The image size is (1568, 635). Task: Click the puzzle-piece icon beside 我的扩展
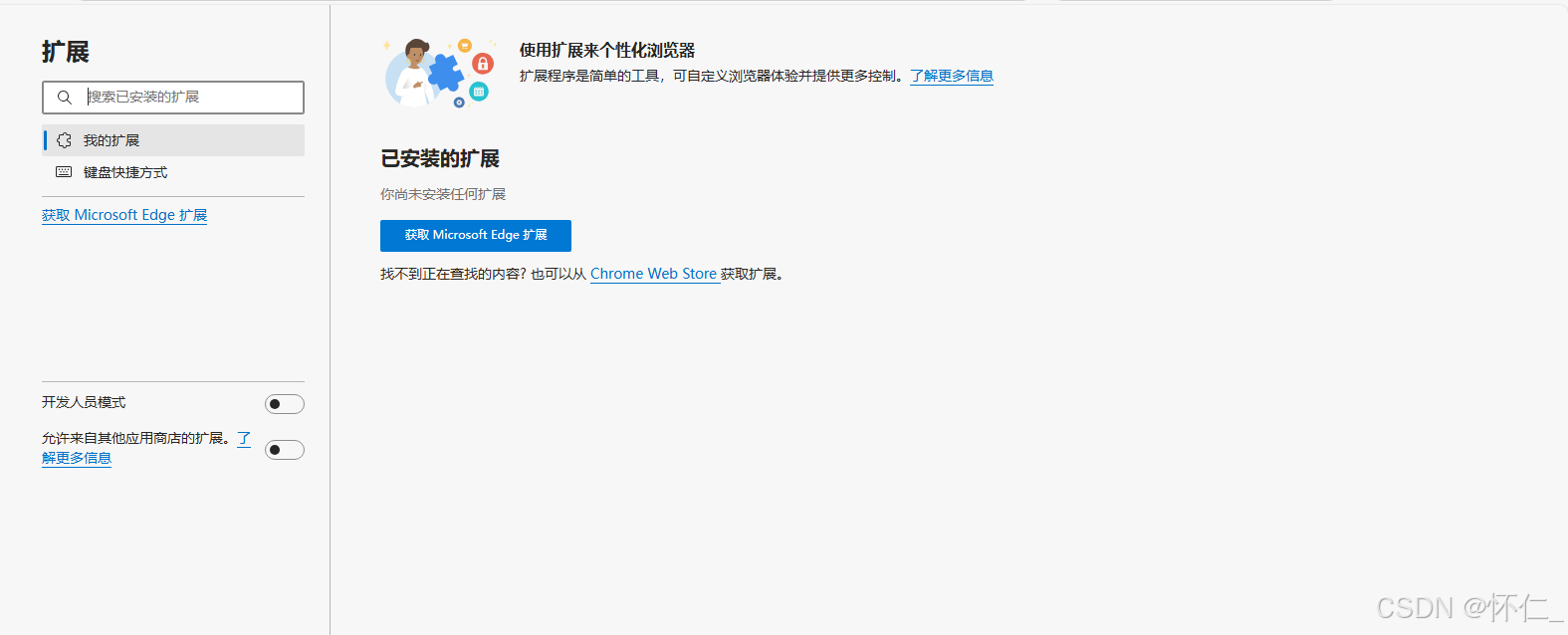pyautogui.click(x=64, y=140)
